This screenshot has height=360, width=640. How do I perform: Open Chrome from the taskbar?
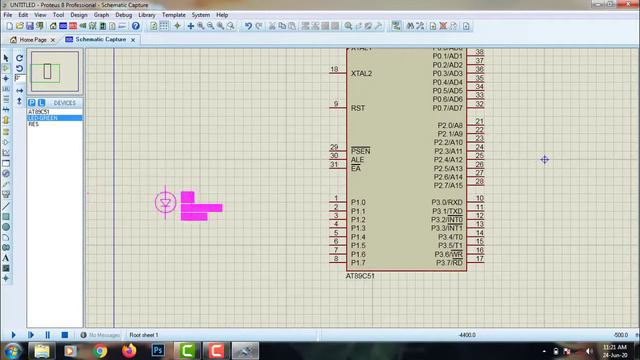(100, 351)
